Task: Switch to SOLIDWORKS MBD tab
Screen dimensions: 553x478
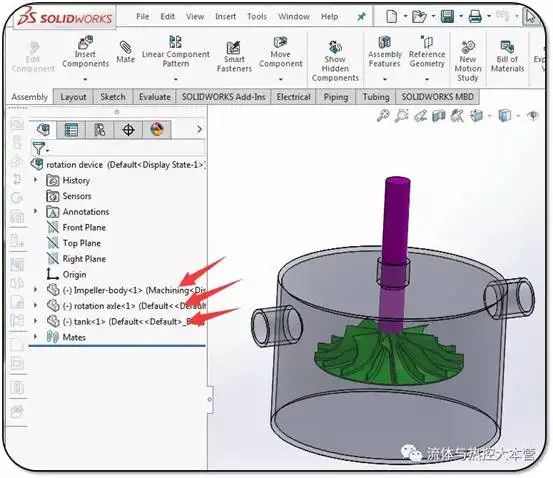Action: pos(437,97)
